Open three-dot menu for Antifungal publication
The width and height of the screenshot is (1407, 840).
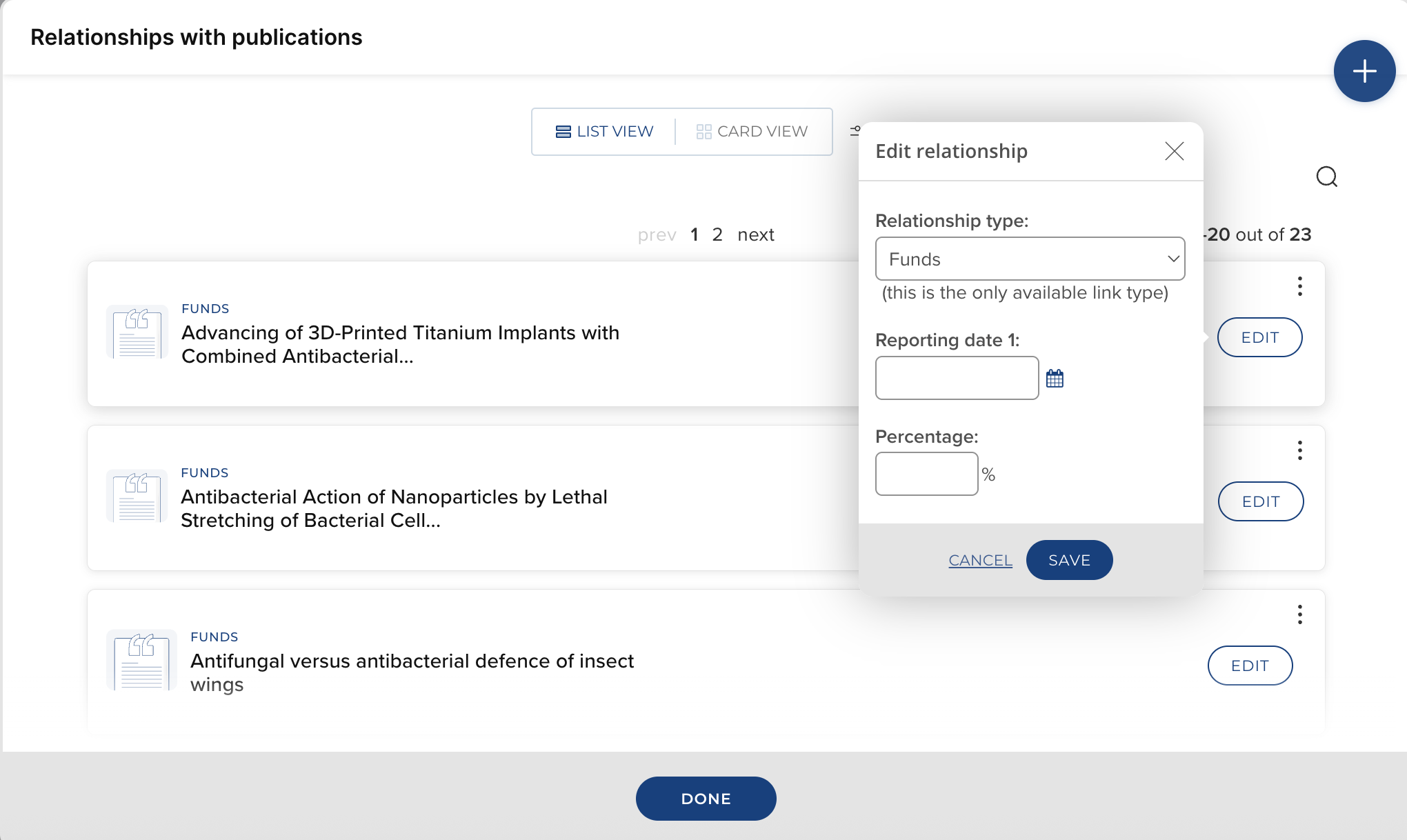click(x=1299, y=614)
